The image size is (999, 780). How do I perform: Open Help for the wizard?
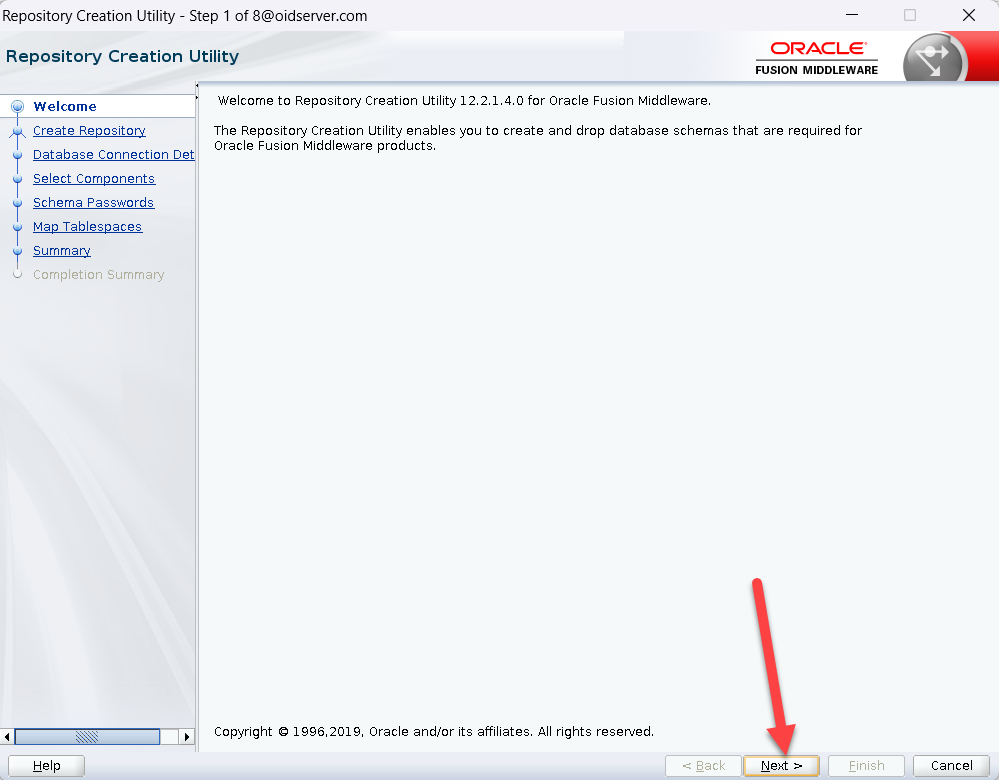coord(46,766)
